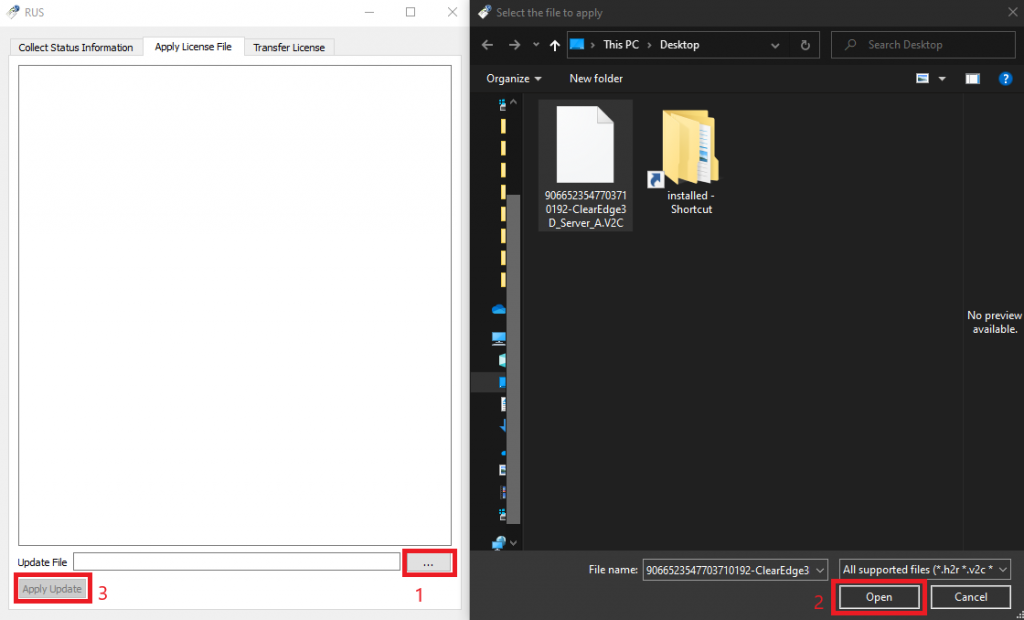1024x620 pixels.
Task: Refresh the Desktop folder listing
Action: [805, 45]
